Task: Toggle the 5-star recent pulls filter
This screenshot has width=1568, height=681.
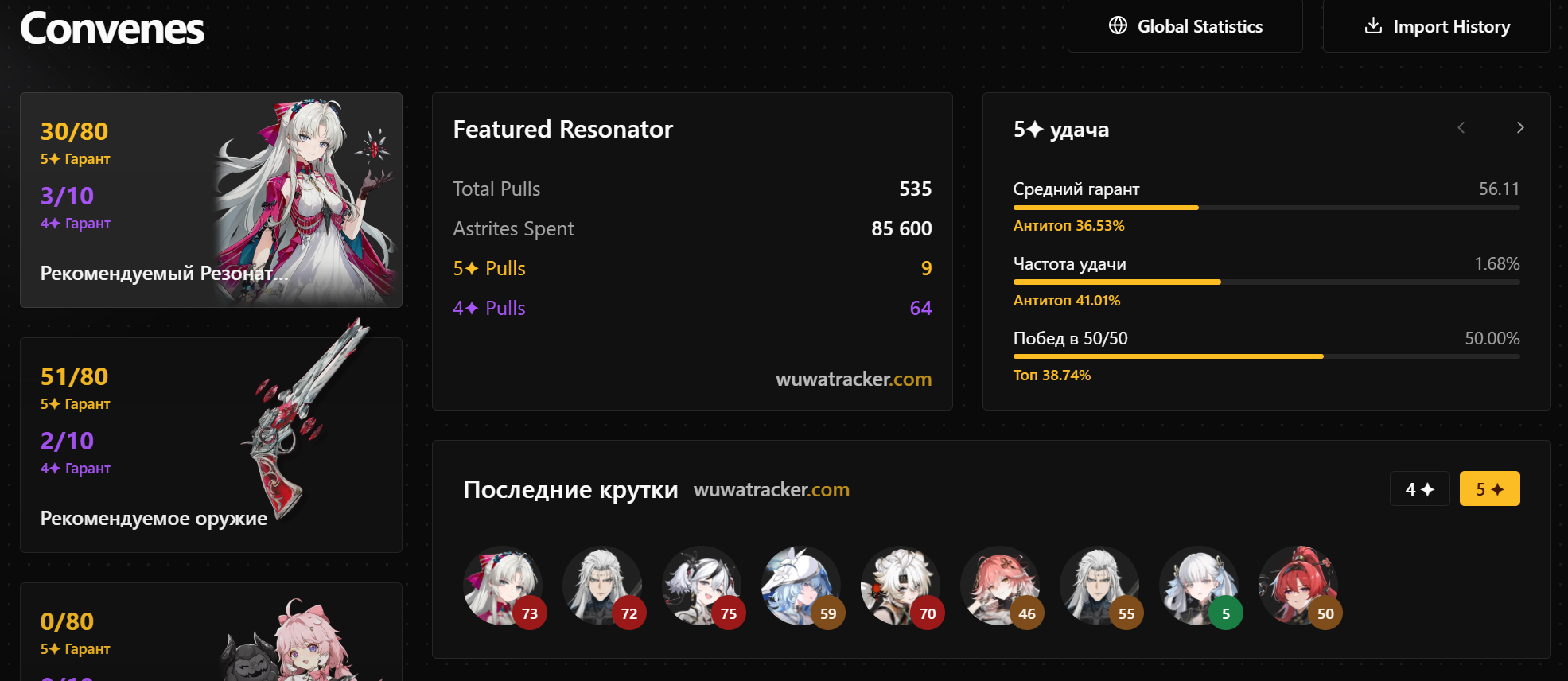Action: (x=1490, y=488)
